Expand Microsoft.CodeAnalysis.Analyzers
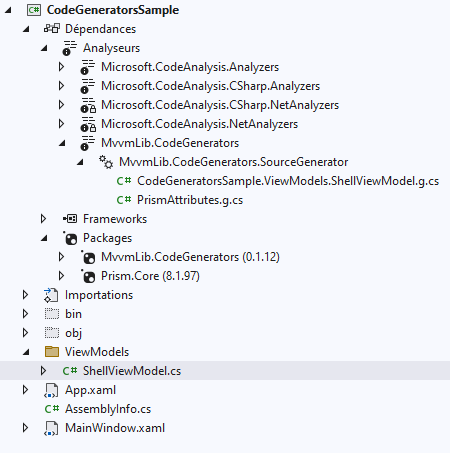The height and width of the screenshot is (453, 450). (61, 67)
